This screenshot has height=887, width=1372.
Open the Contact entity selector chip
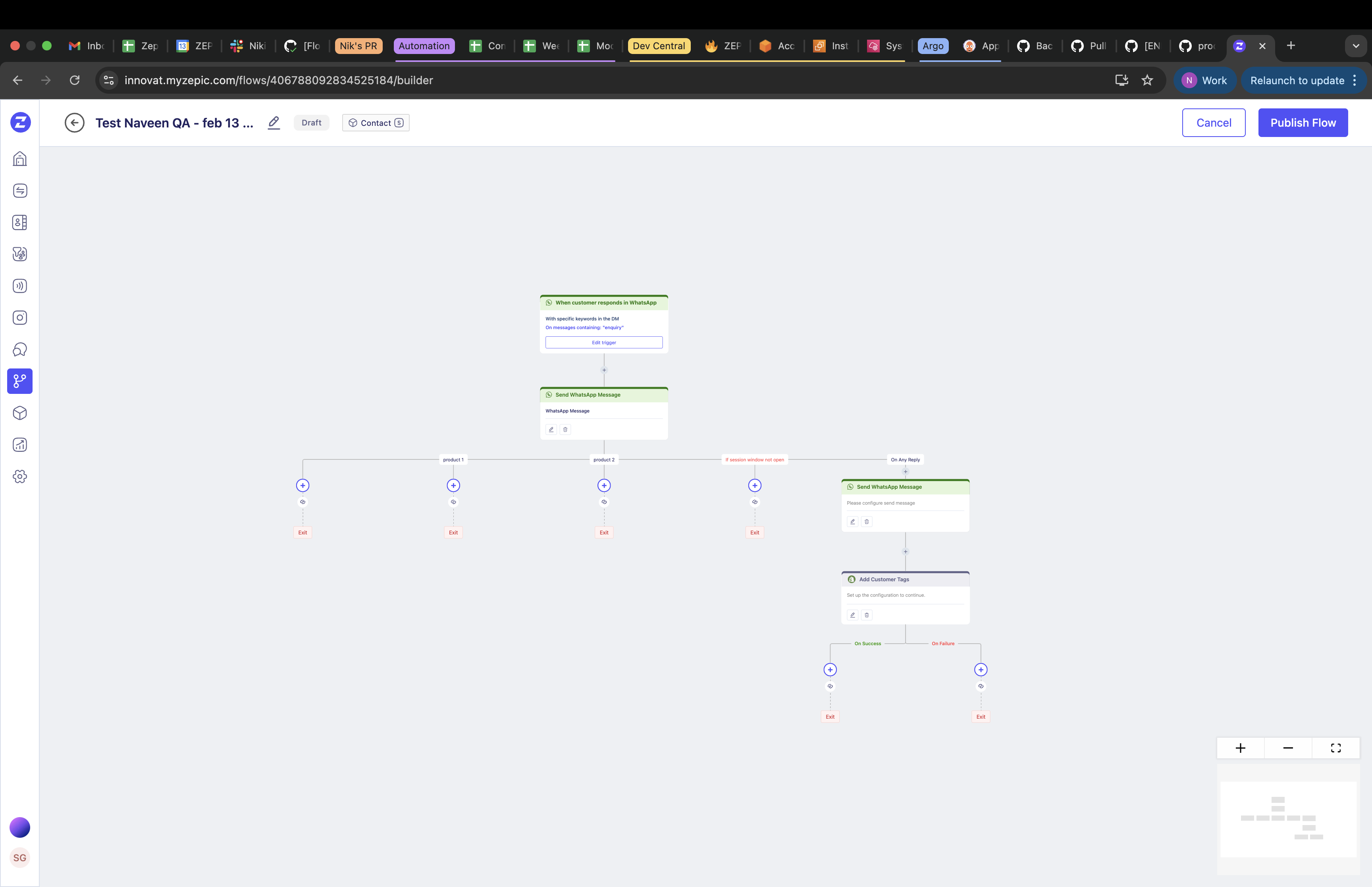(376, 123)
